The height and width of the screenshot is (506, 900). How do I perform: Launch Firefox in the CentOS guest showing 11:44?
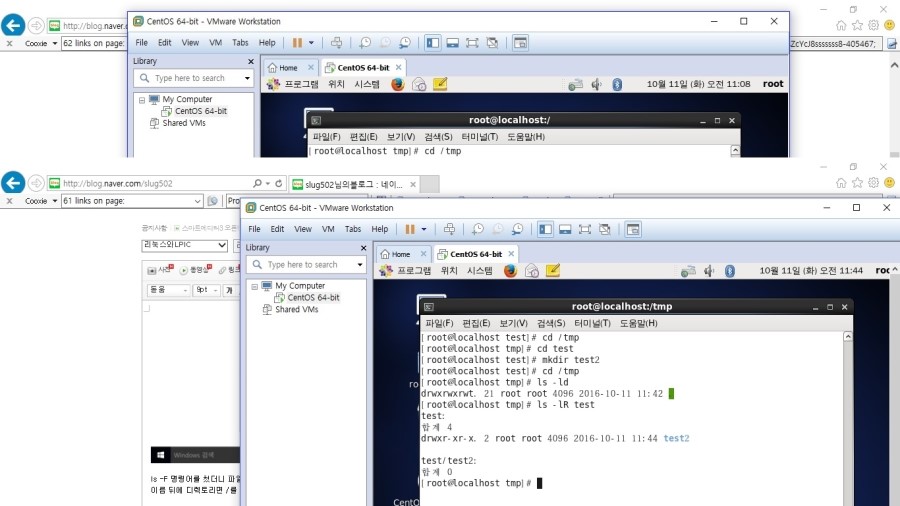coord(510,270)
